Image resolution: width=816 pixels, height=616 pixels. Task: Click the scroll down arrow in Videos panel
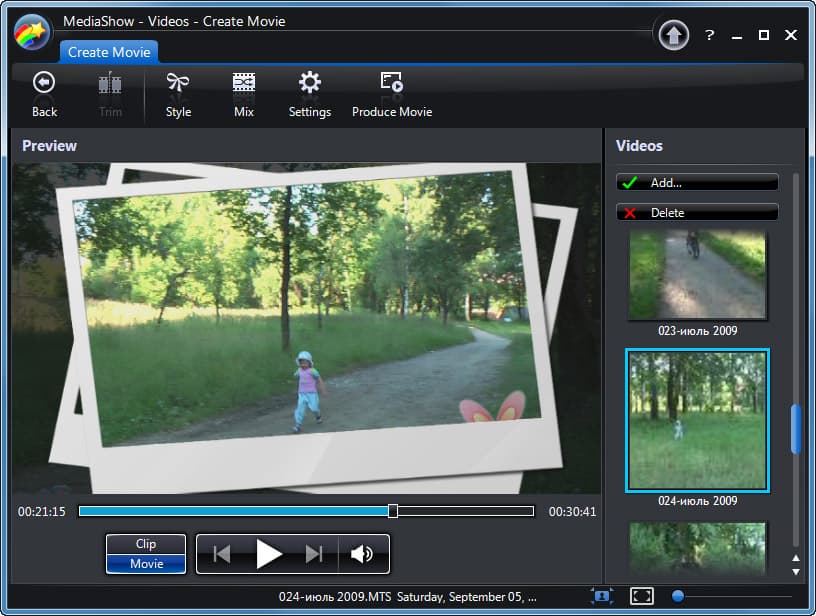click(x=796, y=572)
